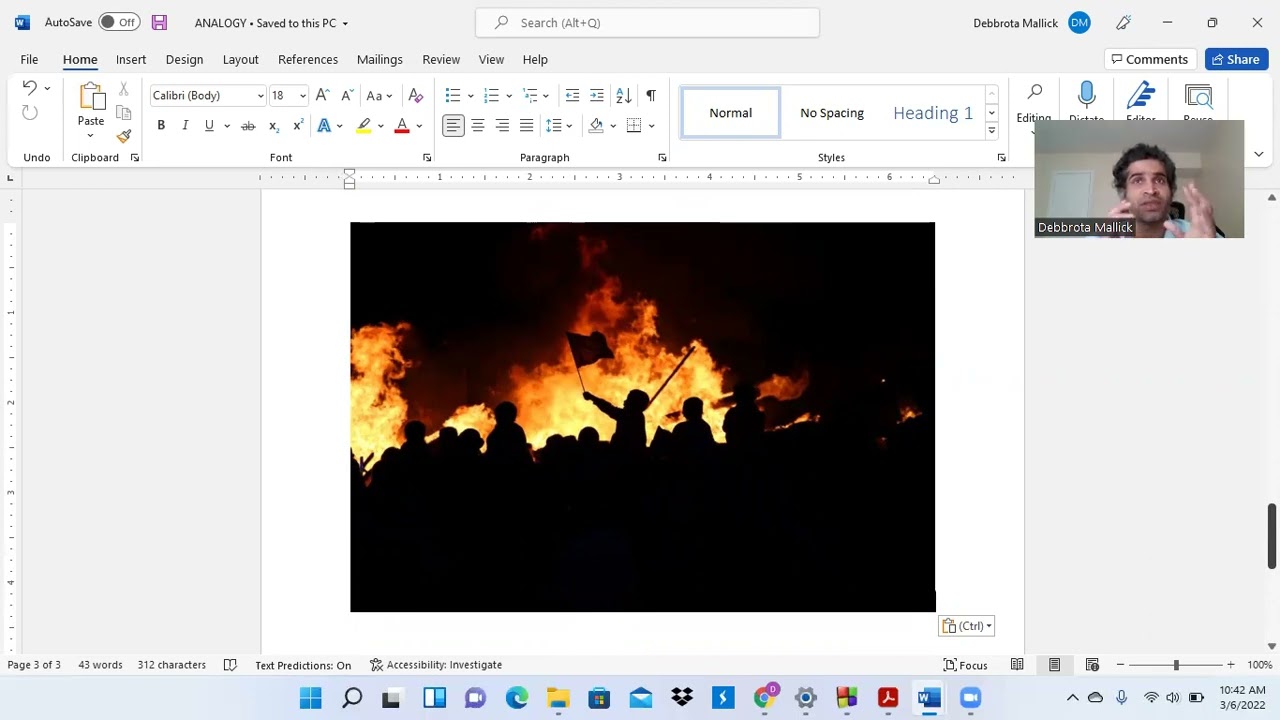Click the Share button
1280x720 pixels.
click(x=1236, y=60)
